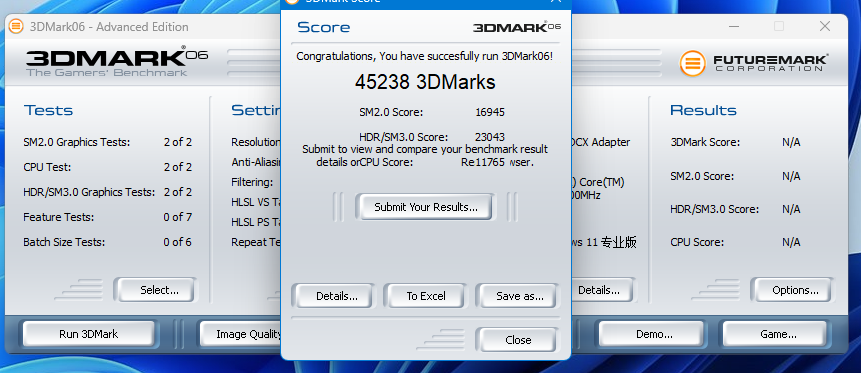Screen dimensions: 861x373
Task: Click the 45238 3DMarks score text
Action: tap(425, 82)
